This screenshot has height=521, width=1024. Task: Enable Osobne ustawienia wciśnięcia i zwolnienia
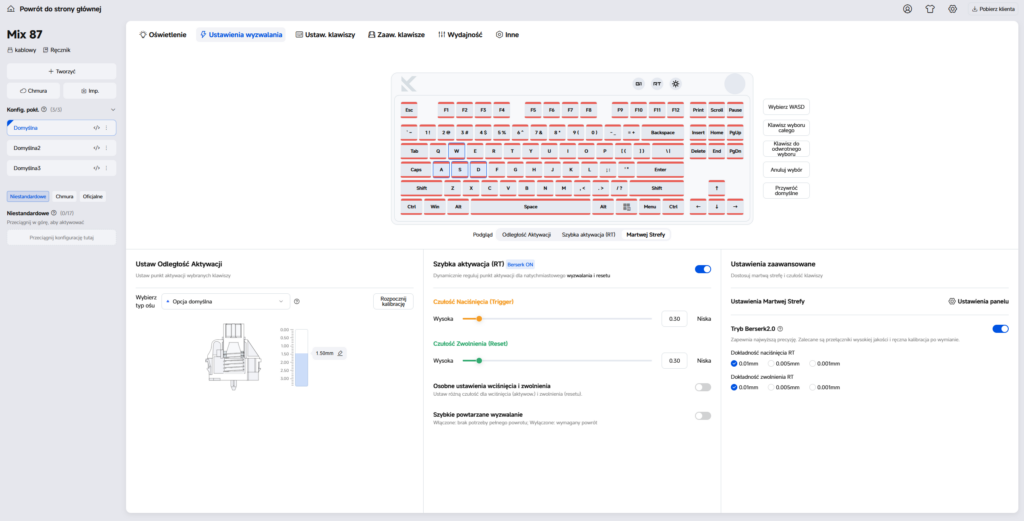[703, 387]
